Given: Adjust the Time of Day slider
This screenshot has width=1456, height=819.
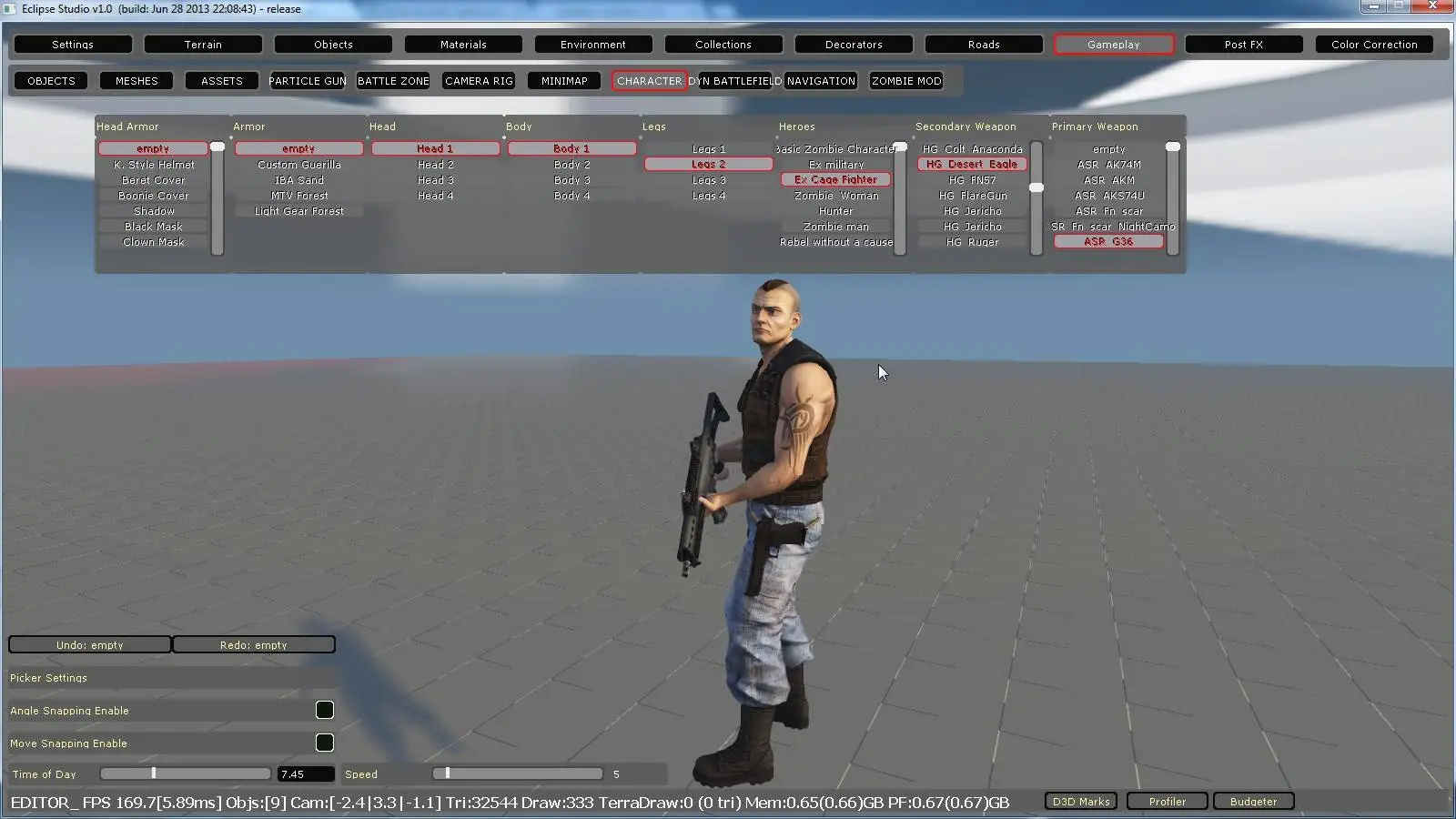Looking at the screenshot, I should (186, 773).
